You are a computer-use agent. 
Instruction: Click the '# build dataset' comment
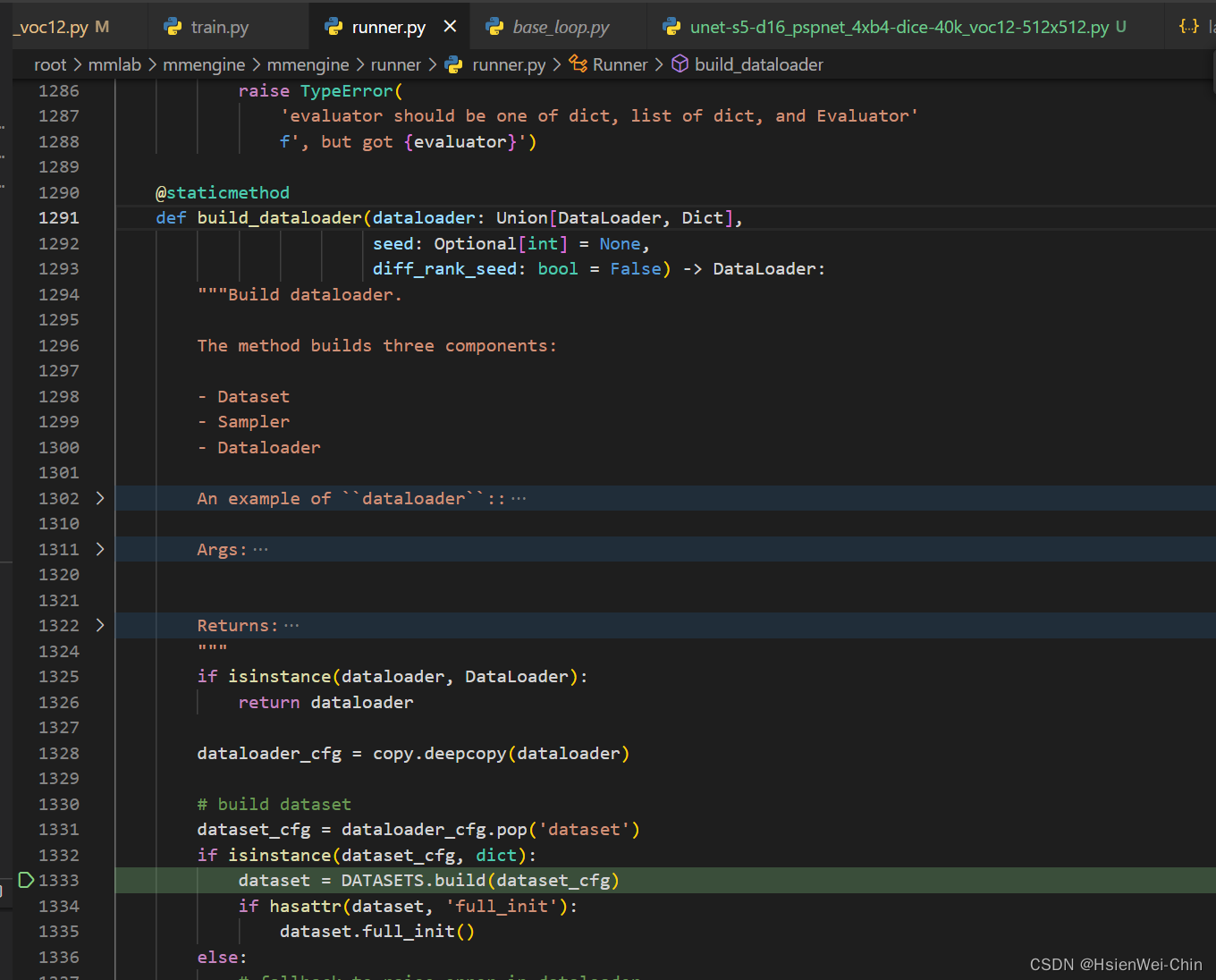pos(274,804)
